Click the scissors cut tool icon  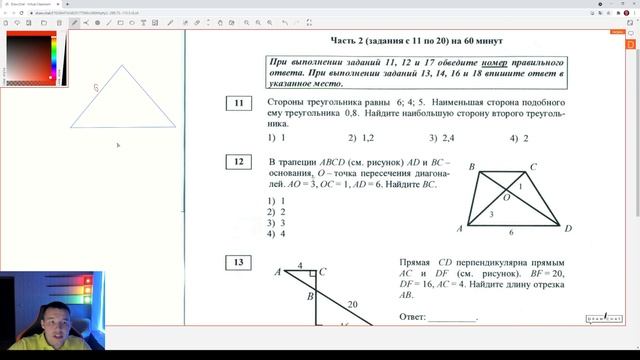point(86,23)
